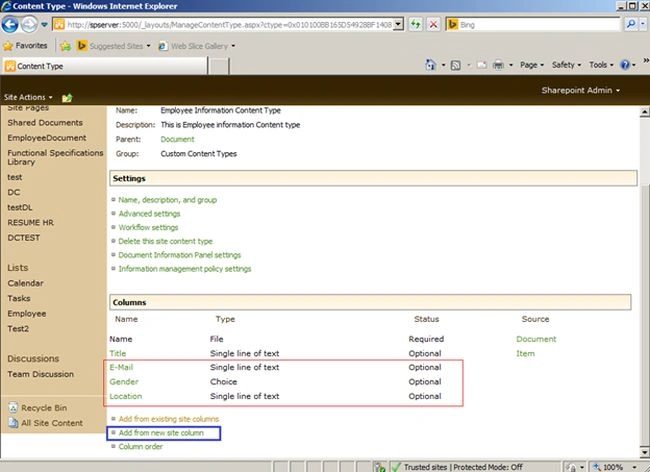This screenshot has height=472, width=650.
Task: Click the Bing search magnifier icon
Action: tap(631, 24)
